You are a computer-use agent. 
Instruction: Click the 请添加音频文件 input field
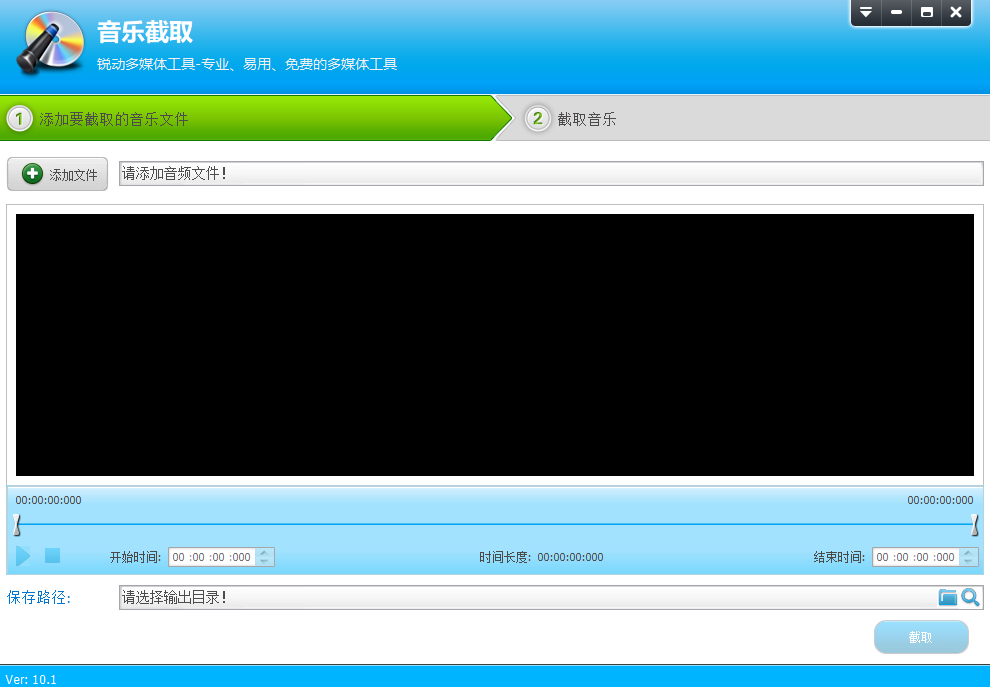click(550, 173)
